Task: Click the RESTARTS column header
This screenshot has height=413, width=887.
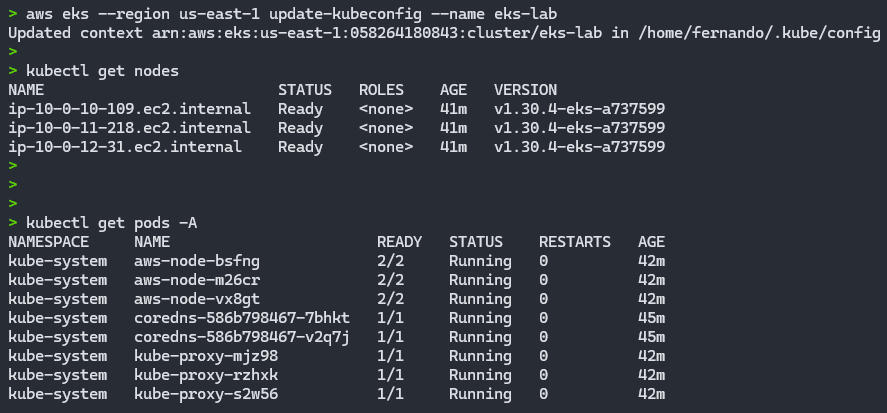Action: (x=575, y=242)
